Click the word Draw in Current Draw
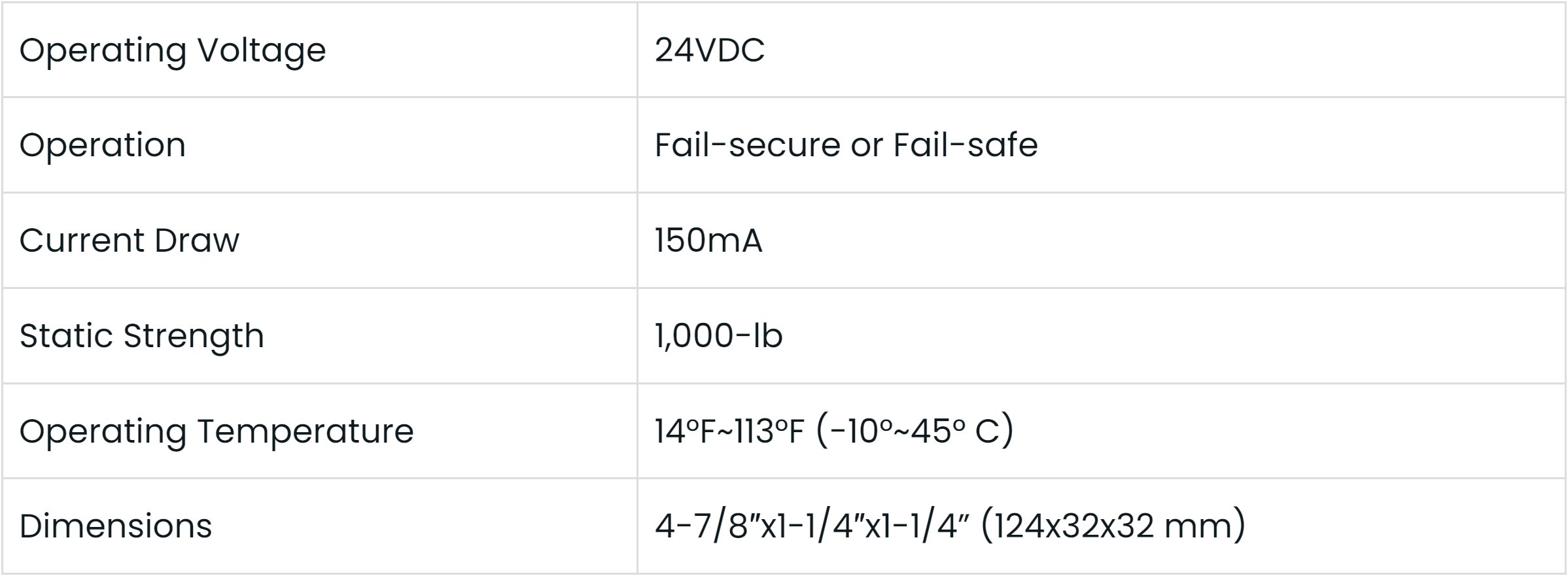The image size is (1568, 576). point(197,241)
